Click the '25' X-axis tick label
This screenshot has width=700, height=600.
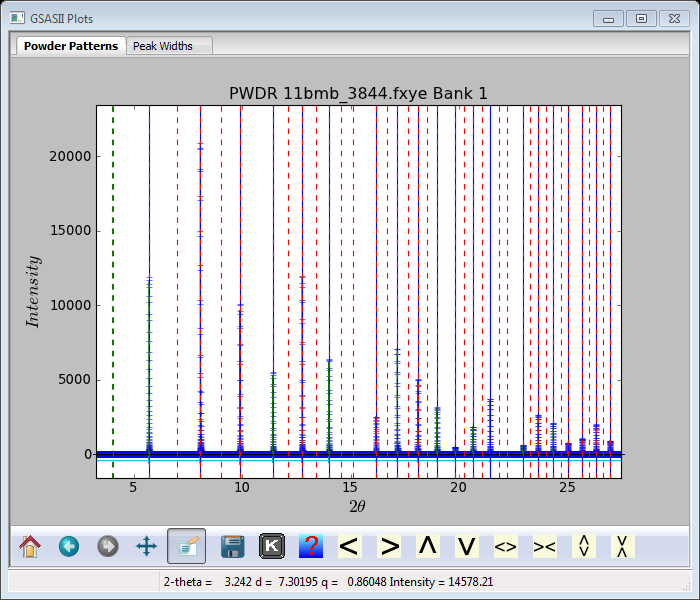(x=567, y=487)
